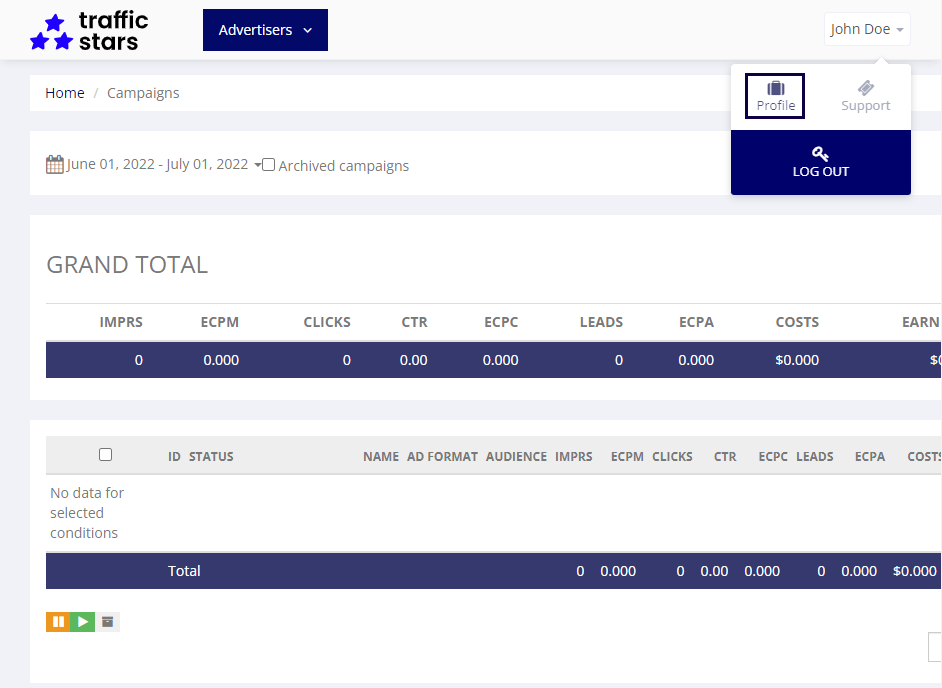Click the key icon on Log Out
942x688 pixels.
click(x=820, y=154)
